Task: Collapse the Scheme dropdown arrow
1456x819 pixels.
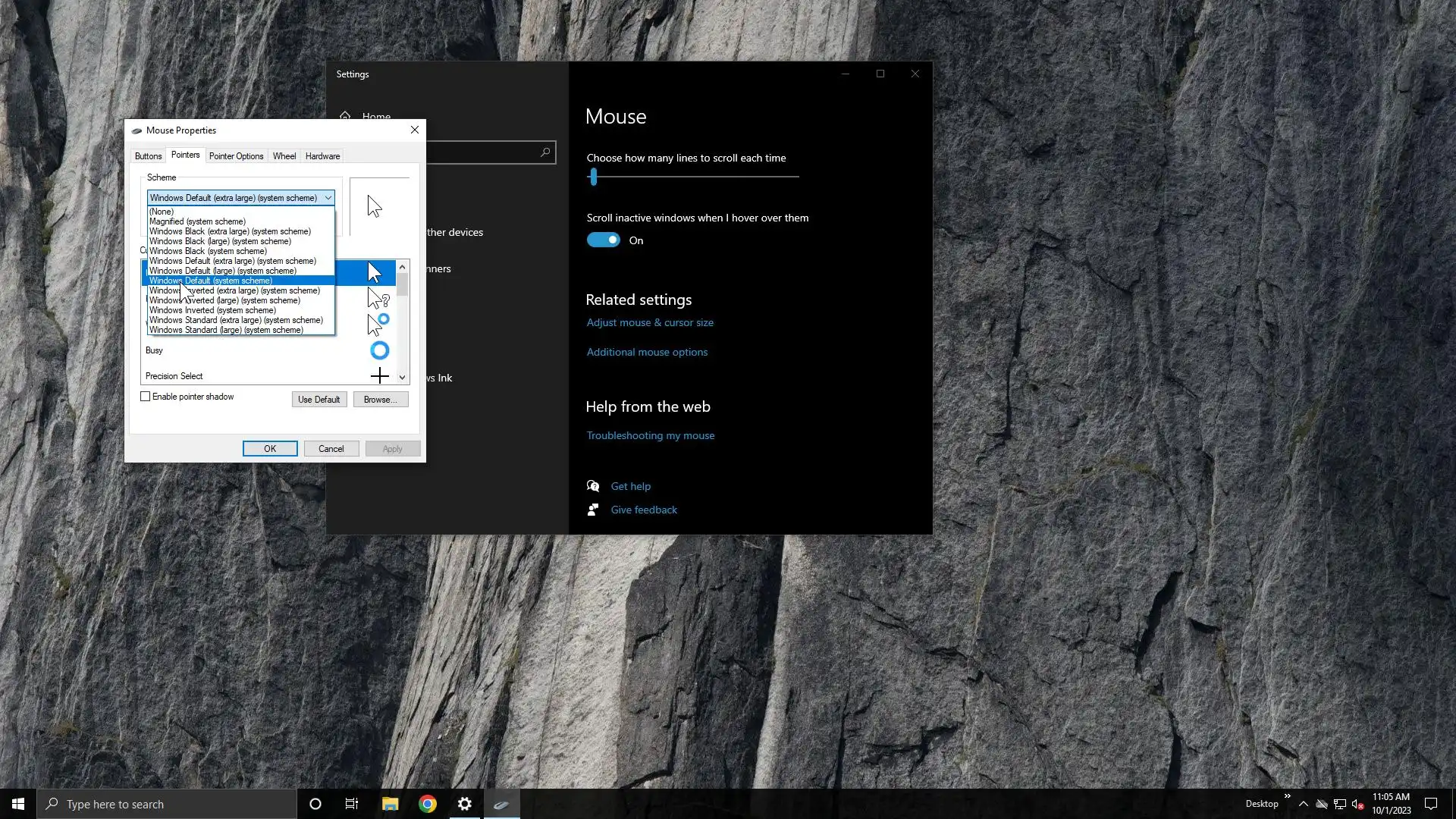Action: coord(328,198)
